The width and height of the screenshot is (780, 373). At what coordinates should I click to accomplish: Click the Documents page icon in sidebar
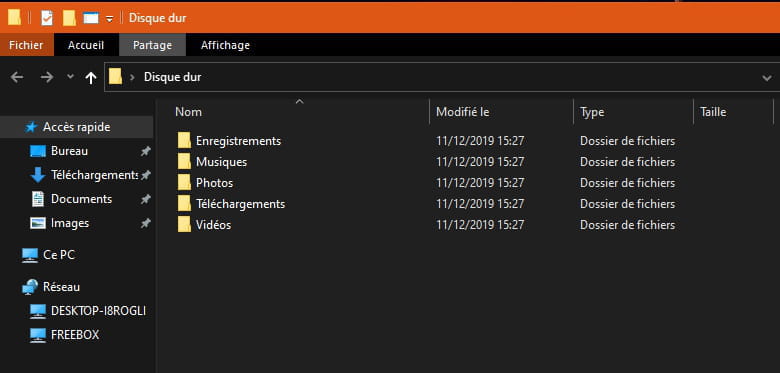pos(38,199)
